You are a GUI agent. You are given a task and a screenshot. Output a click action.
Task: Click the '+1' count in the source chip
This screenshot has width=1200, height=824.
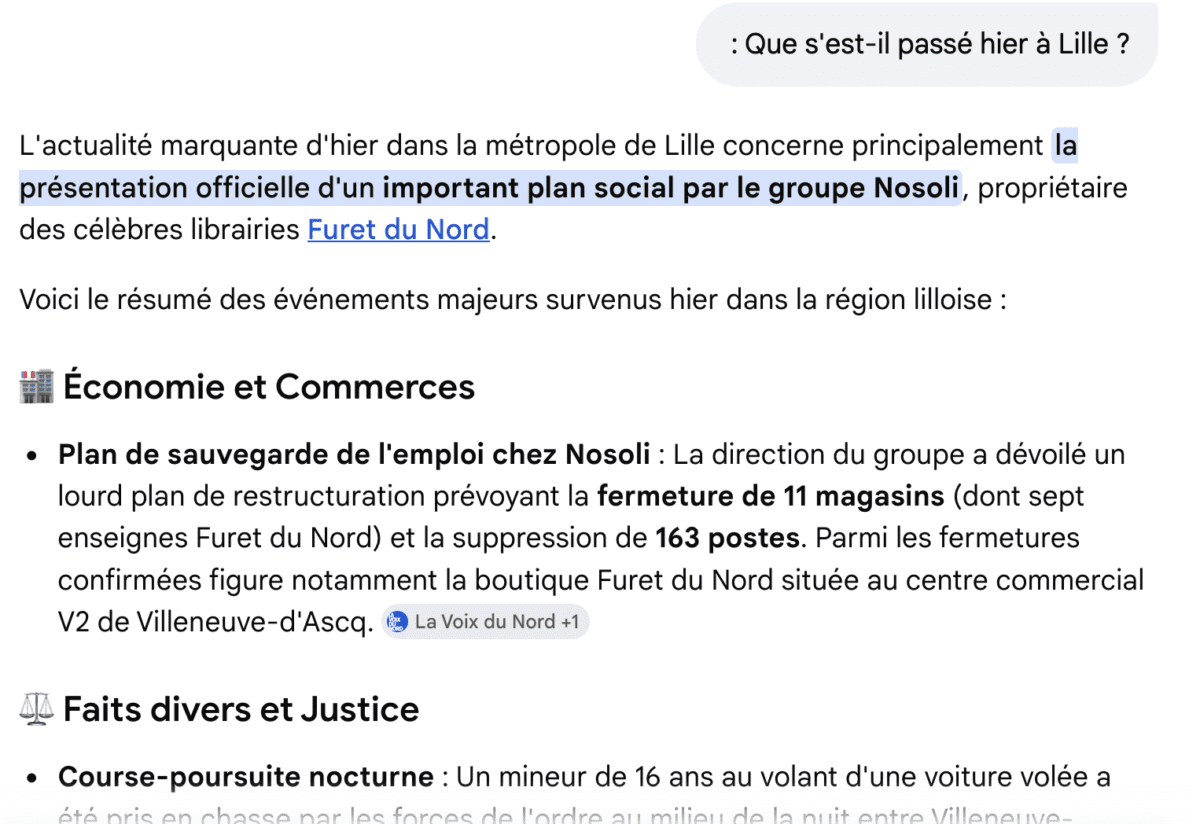click(570, 622)
